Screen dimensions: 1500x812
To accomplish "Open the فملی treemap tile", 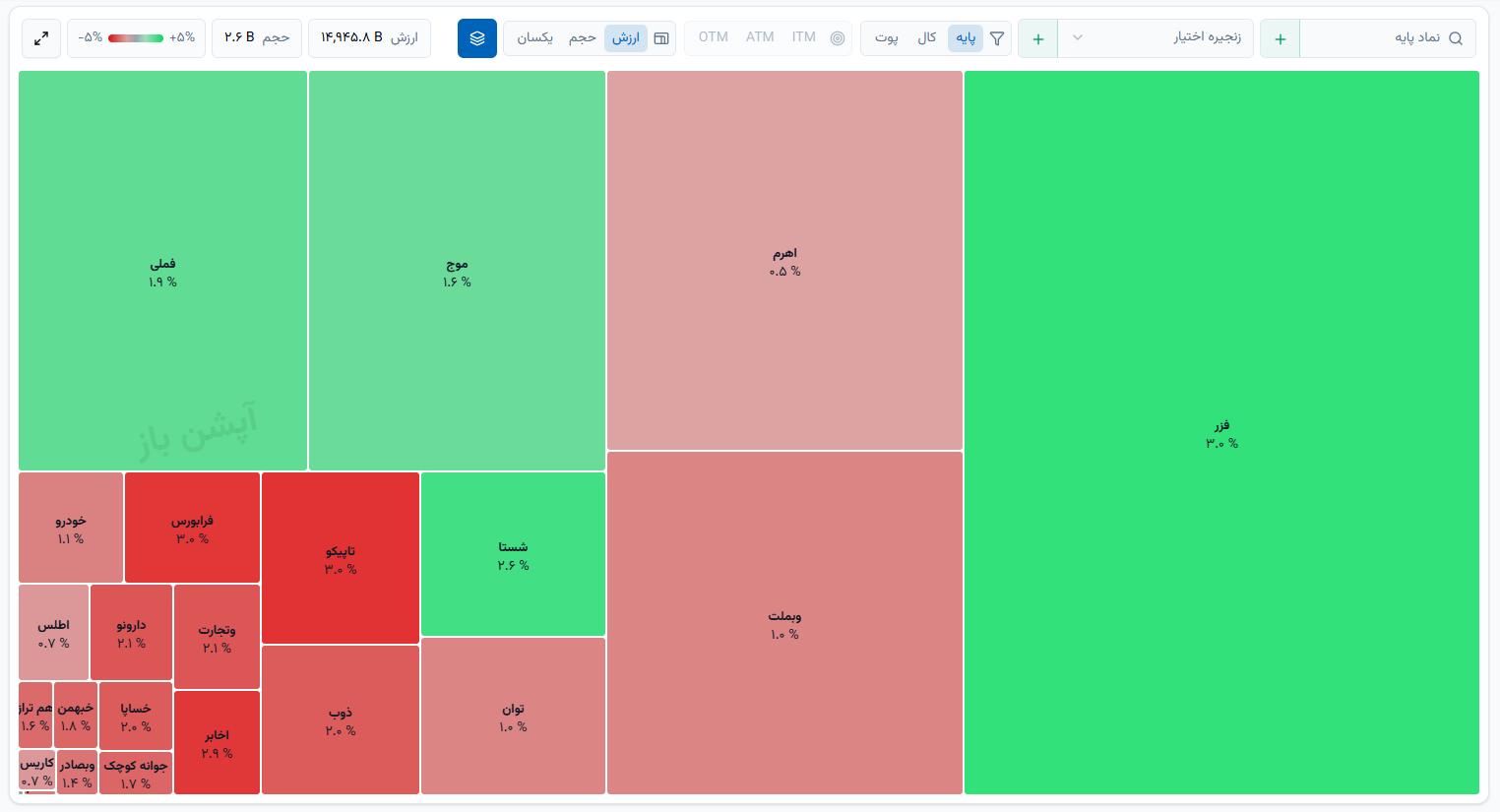I will pyautogui.click(x=162, y=271).
